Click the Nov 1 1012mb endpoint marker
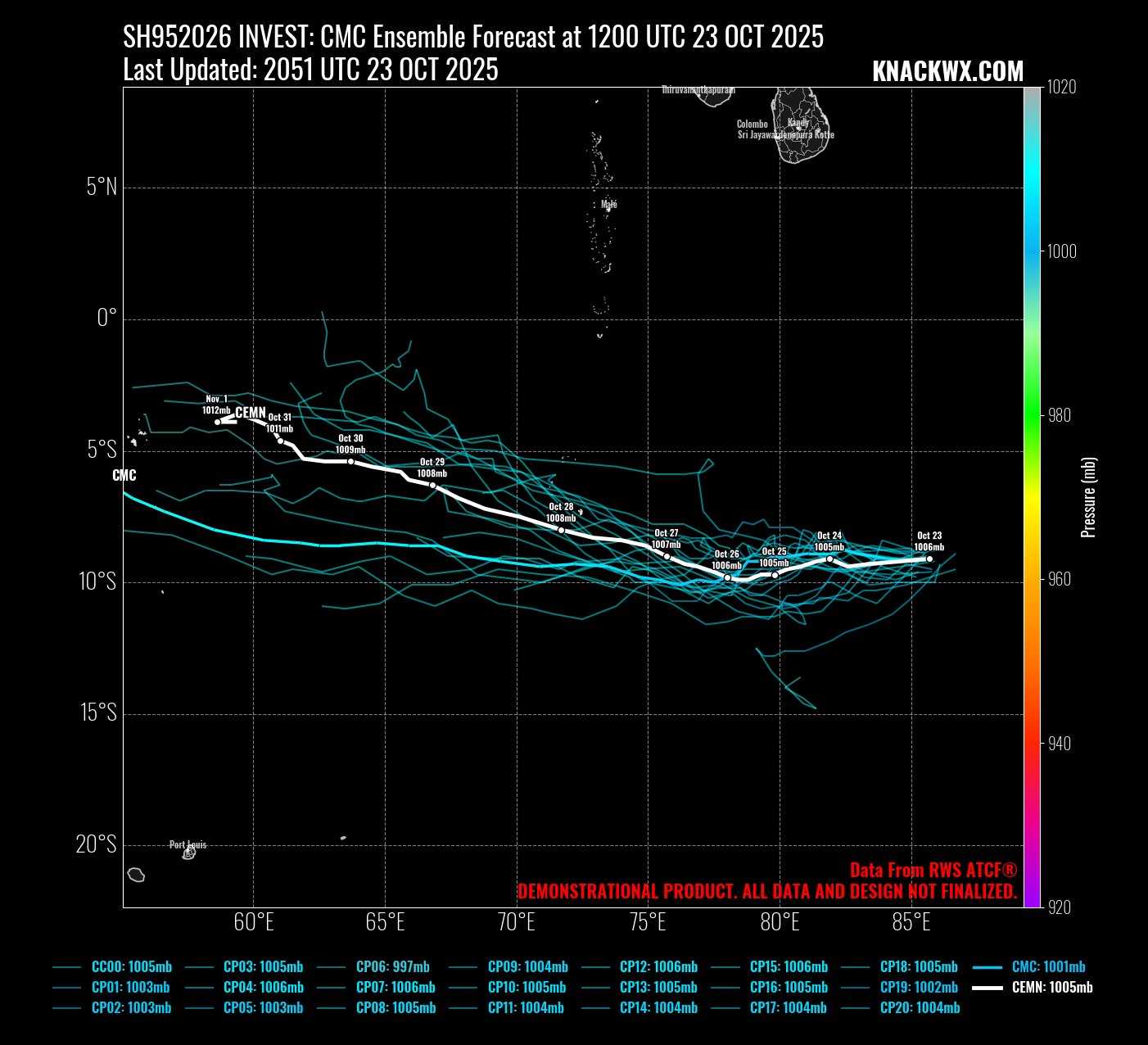The width and height of the screenshot is (1148, 1045). 218,422
